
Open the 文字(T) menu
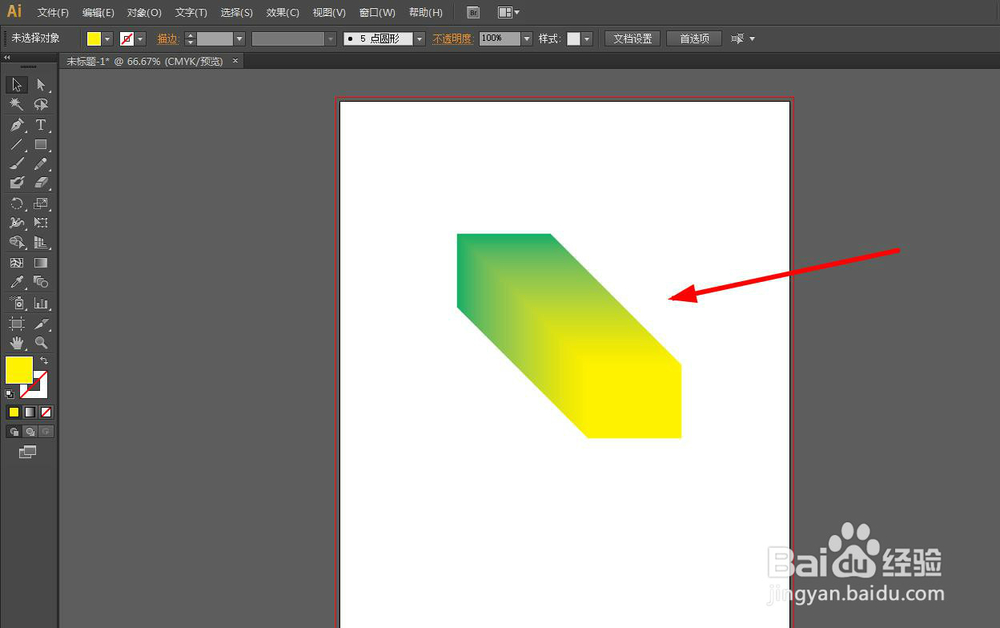click(x=191, y=13)
